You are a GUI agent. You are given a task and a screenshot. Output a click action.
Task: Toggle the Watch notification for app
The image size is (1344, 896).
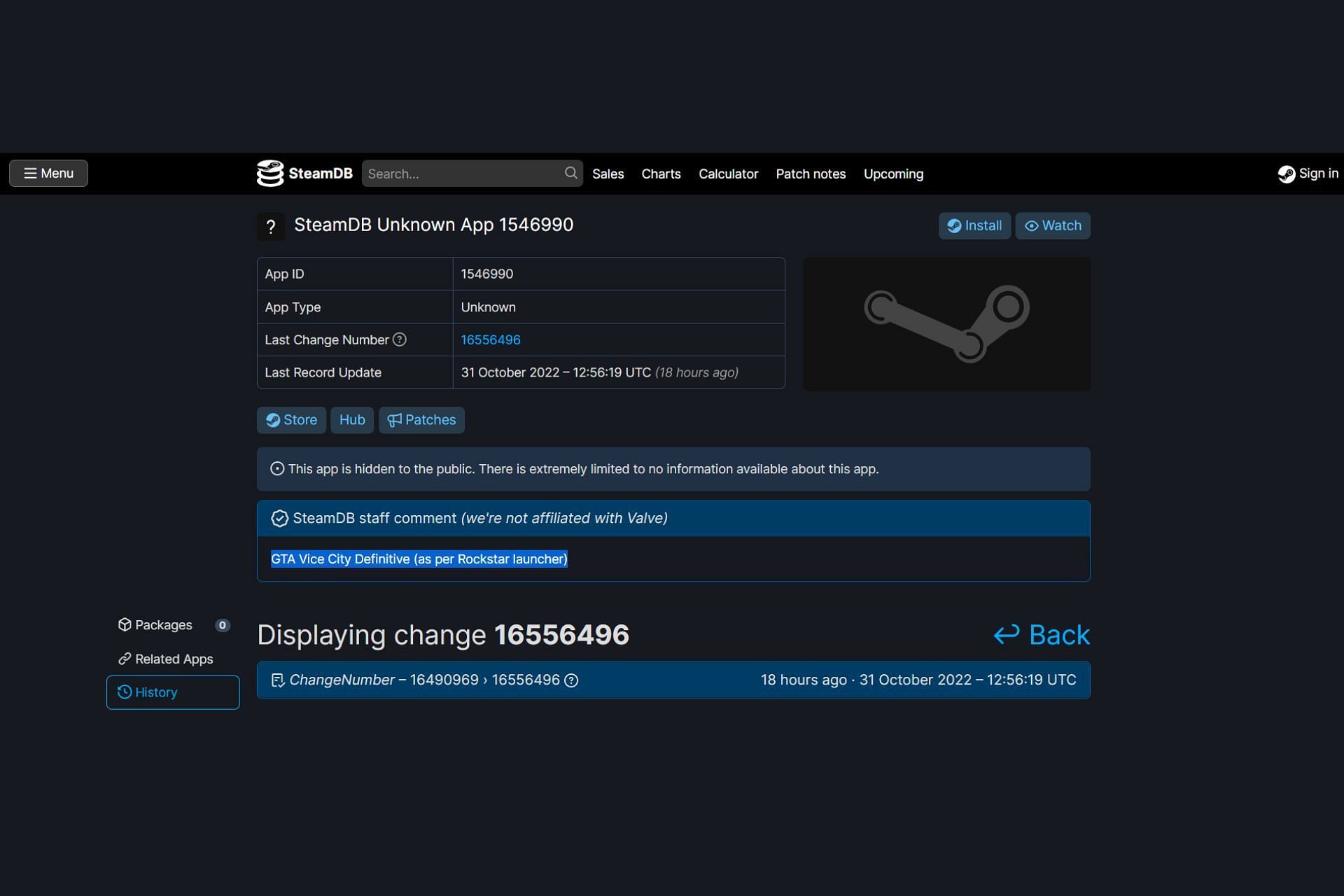click(1052, 225)
